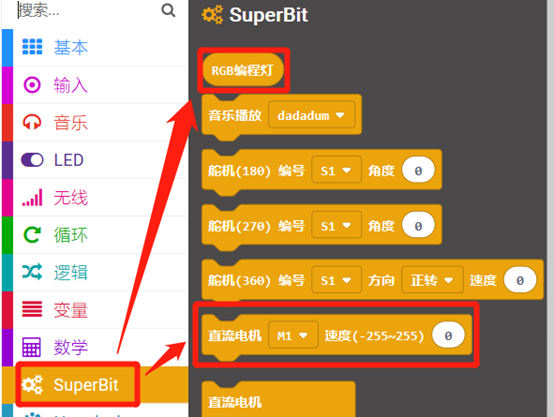The image size is (554, 417).
Task: Select the 音乐播放 block label
Action: coord(235,115)
